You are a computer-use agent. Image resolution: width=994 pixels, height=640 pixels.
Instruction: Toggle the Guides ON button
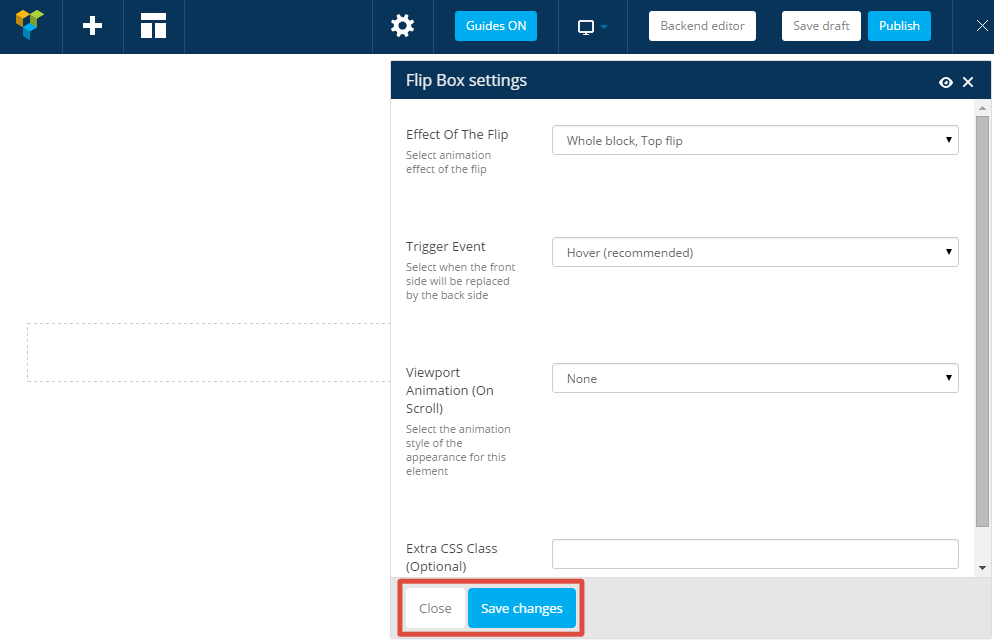point(495,26)
